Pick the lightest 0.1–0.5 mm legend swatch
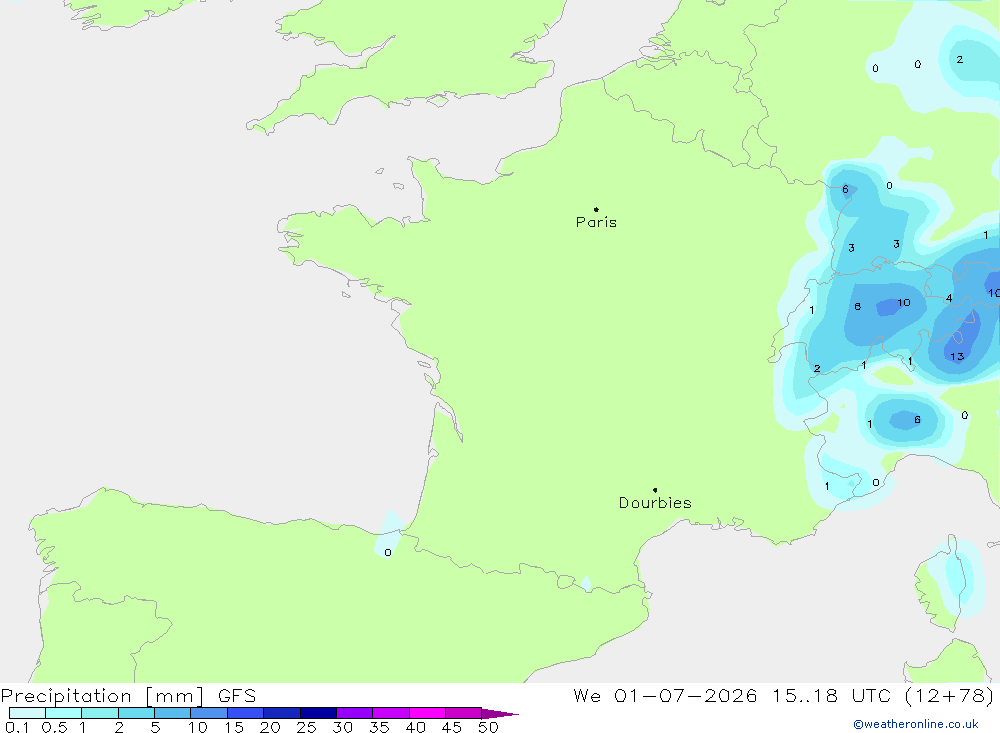The height and width of the screenshot is (733, 1000). tap(27, 713)
